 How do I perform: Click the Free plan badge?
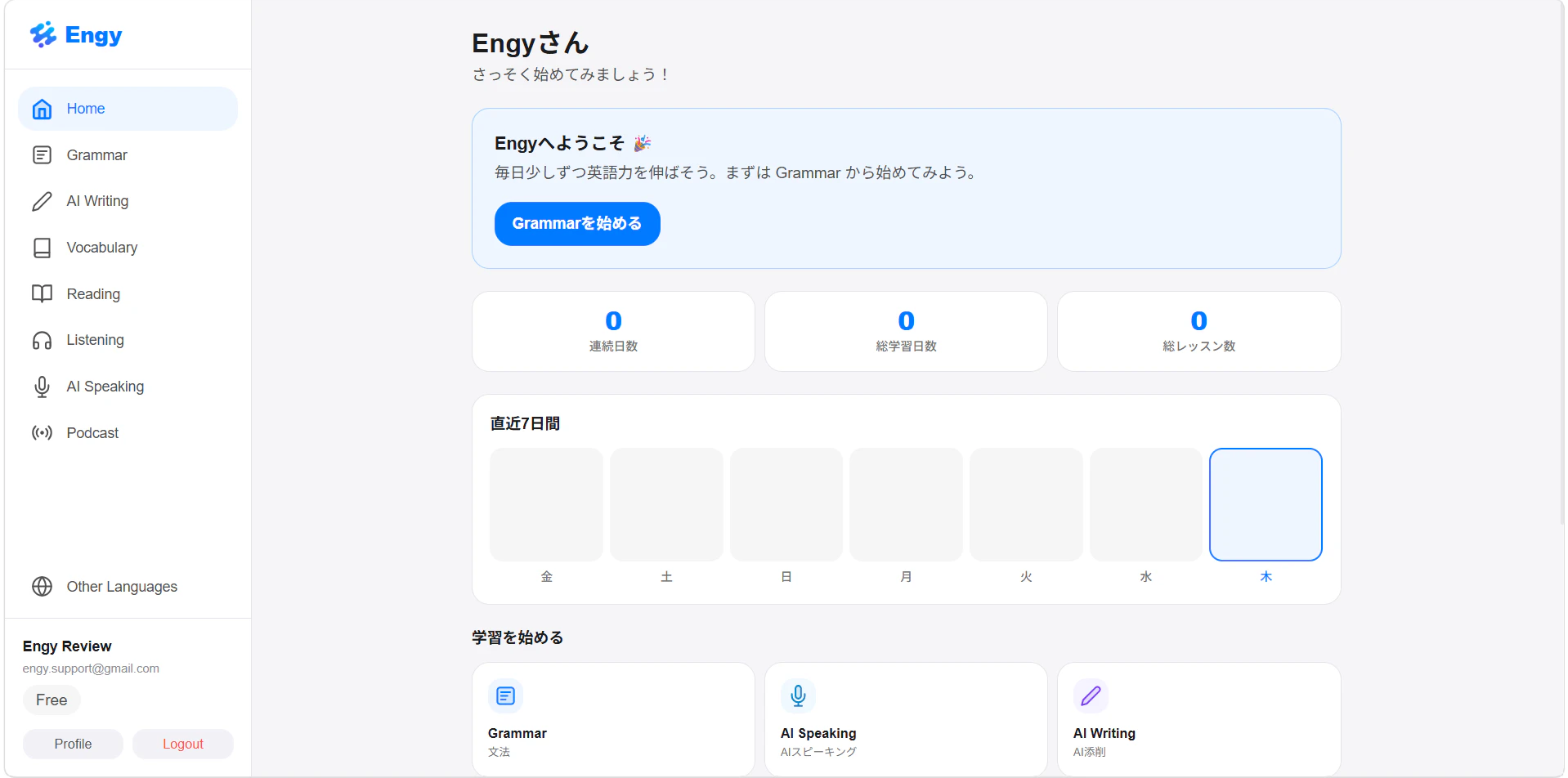[x=52, y=700]
